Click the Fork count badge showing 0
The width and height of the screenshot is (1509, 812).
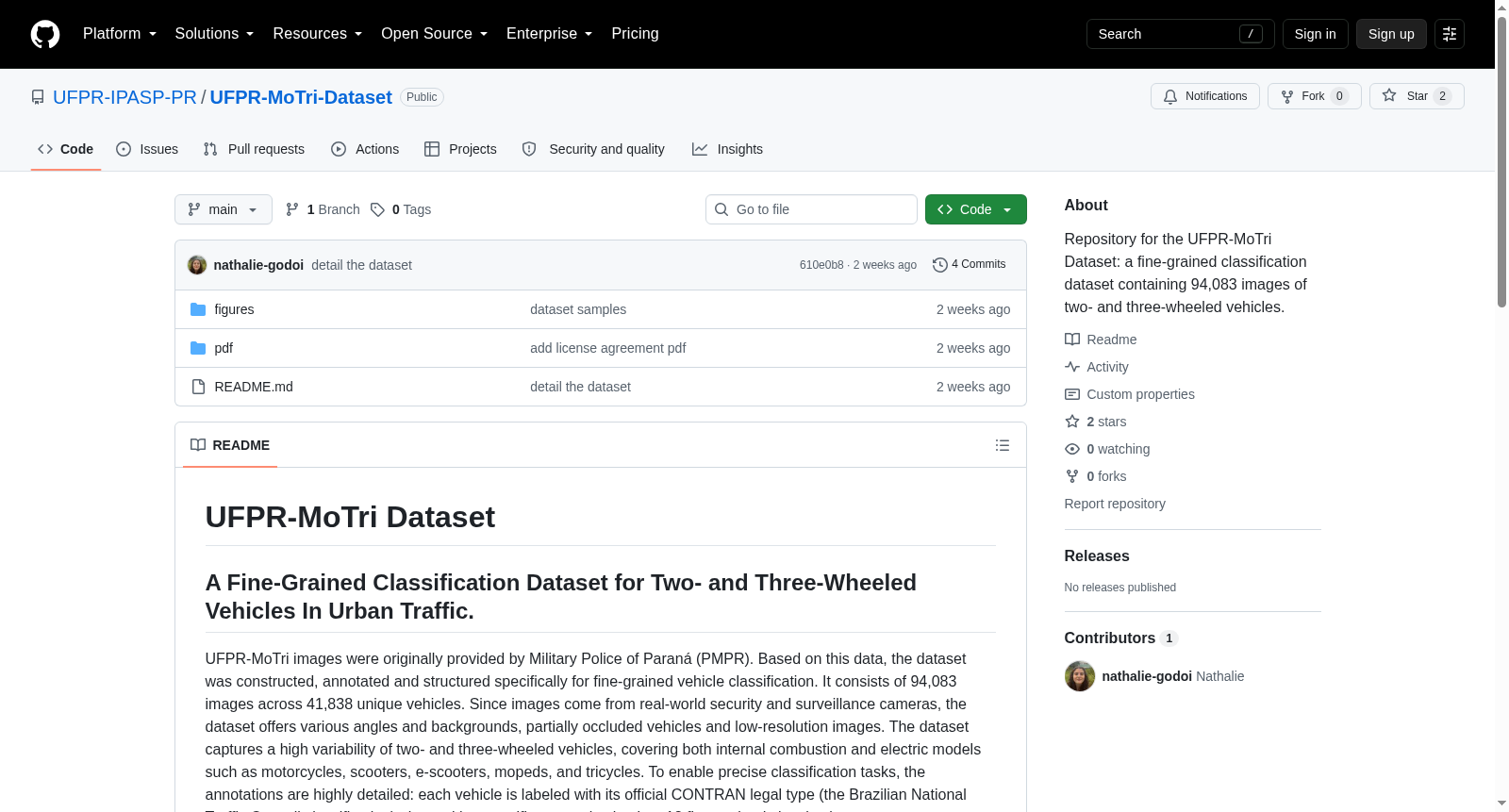click(1339, 96)
